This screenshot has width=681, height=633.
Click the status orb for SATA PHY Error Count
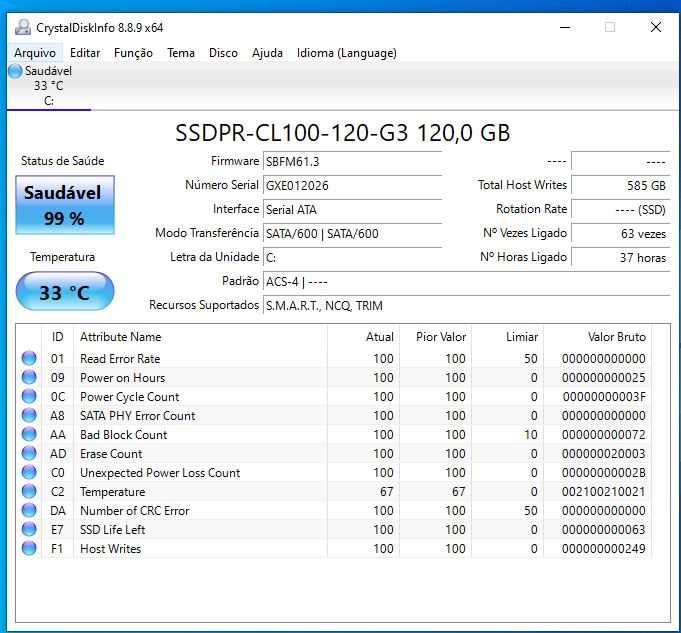[29, 415]
